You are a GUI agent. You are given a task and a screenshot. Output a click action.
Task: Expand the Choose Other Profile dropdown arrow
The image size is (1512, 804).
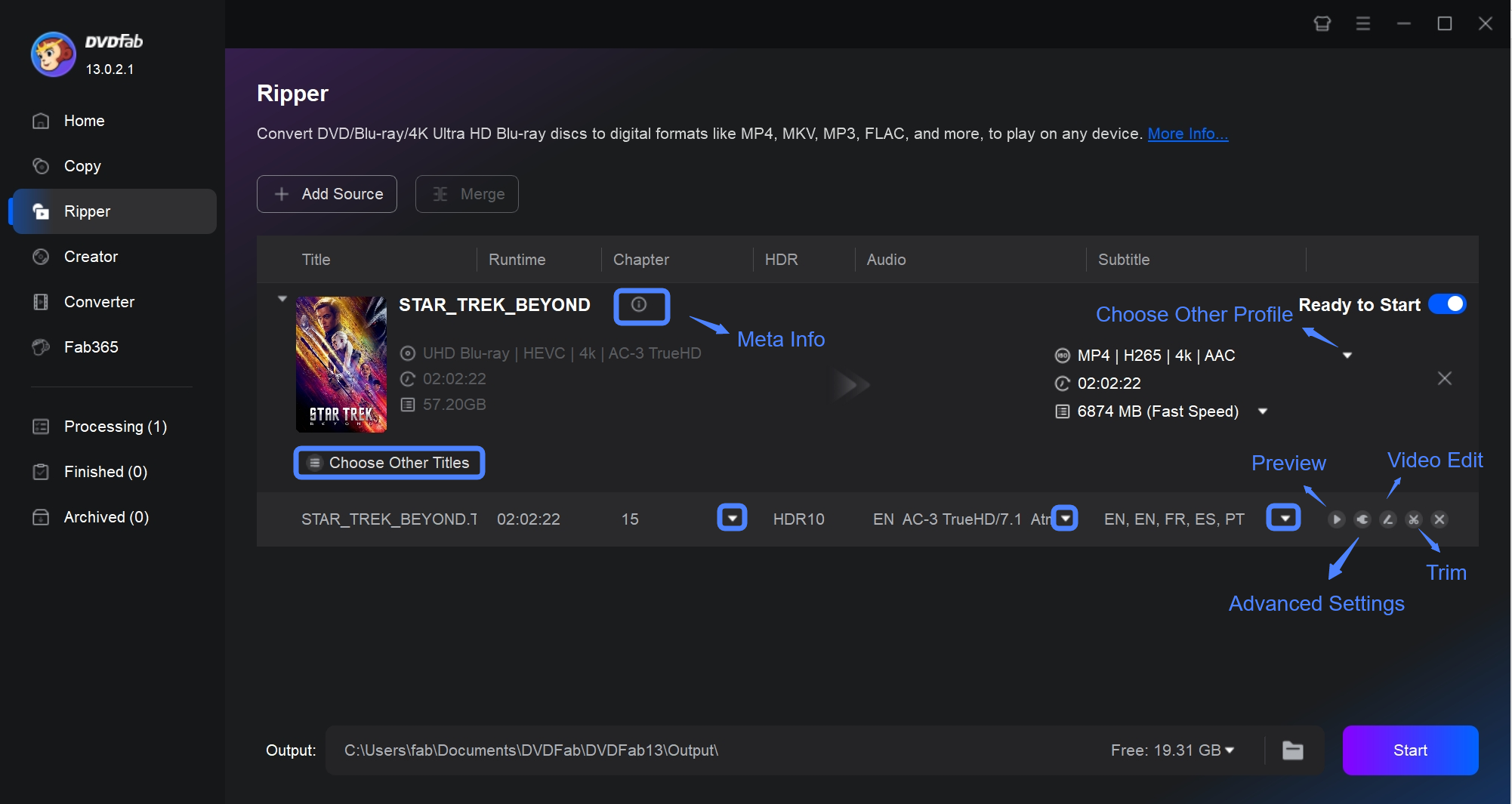coord(1347,356)
